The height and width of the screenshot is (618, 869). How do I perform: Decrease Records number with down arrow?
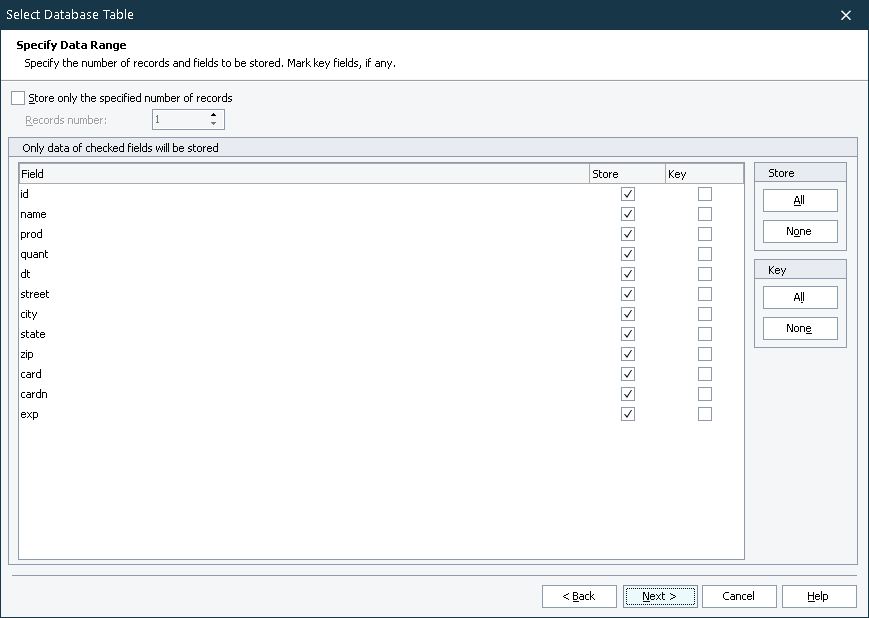[x=213, y=124]
